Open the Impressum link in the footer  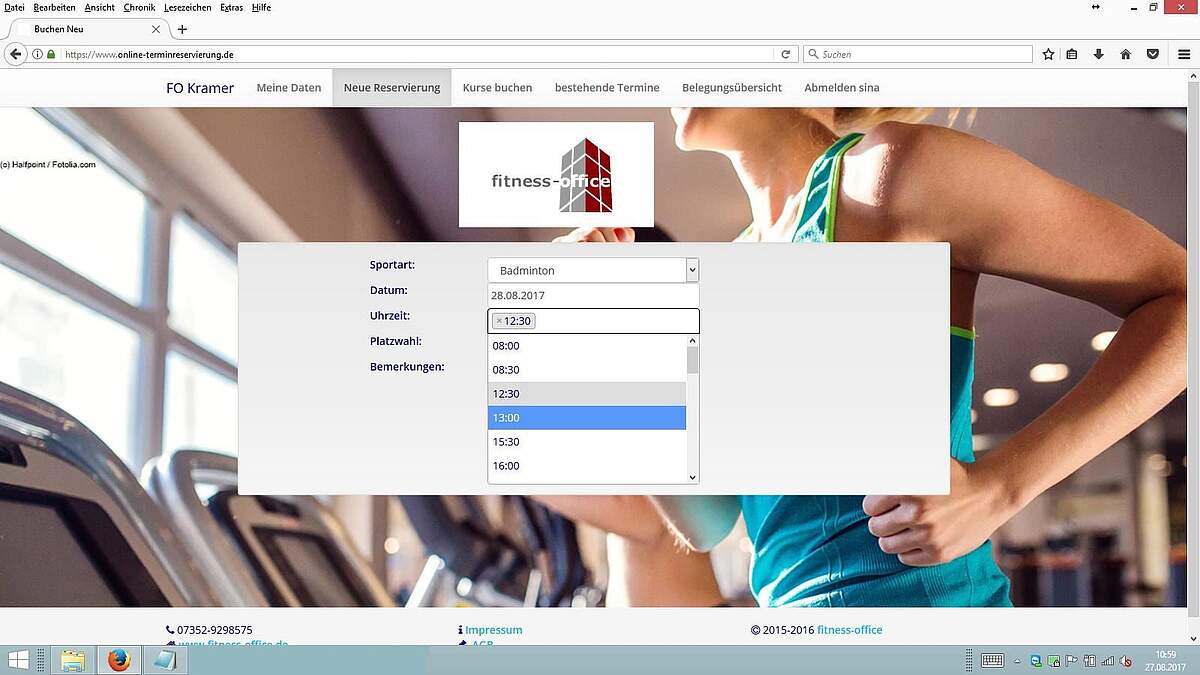click(x=493, y=630)
